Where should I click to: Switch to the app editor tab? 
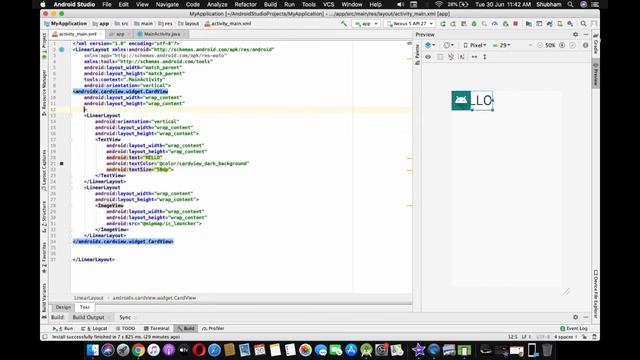click(118, 34)
